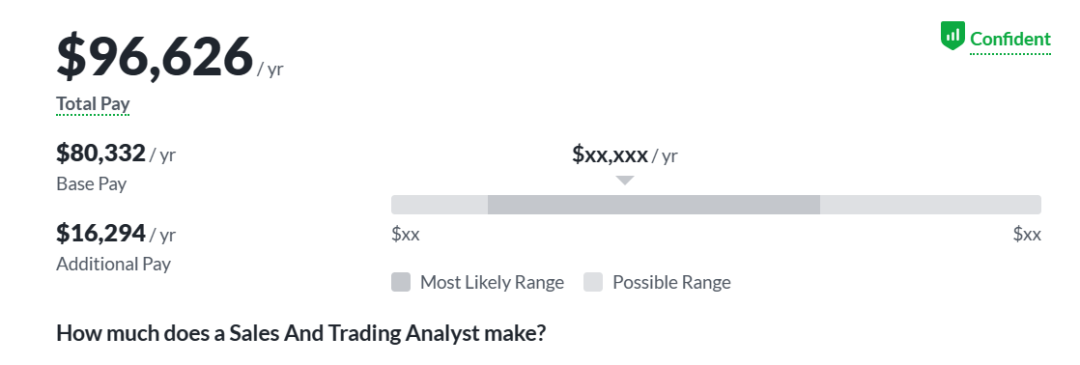Click the maximum $xx label under the bar
Image resolution: width=1080 pixels, height=365 pixels.
point(1027,235)
